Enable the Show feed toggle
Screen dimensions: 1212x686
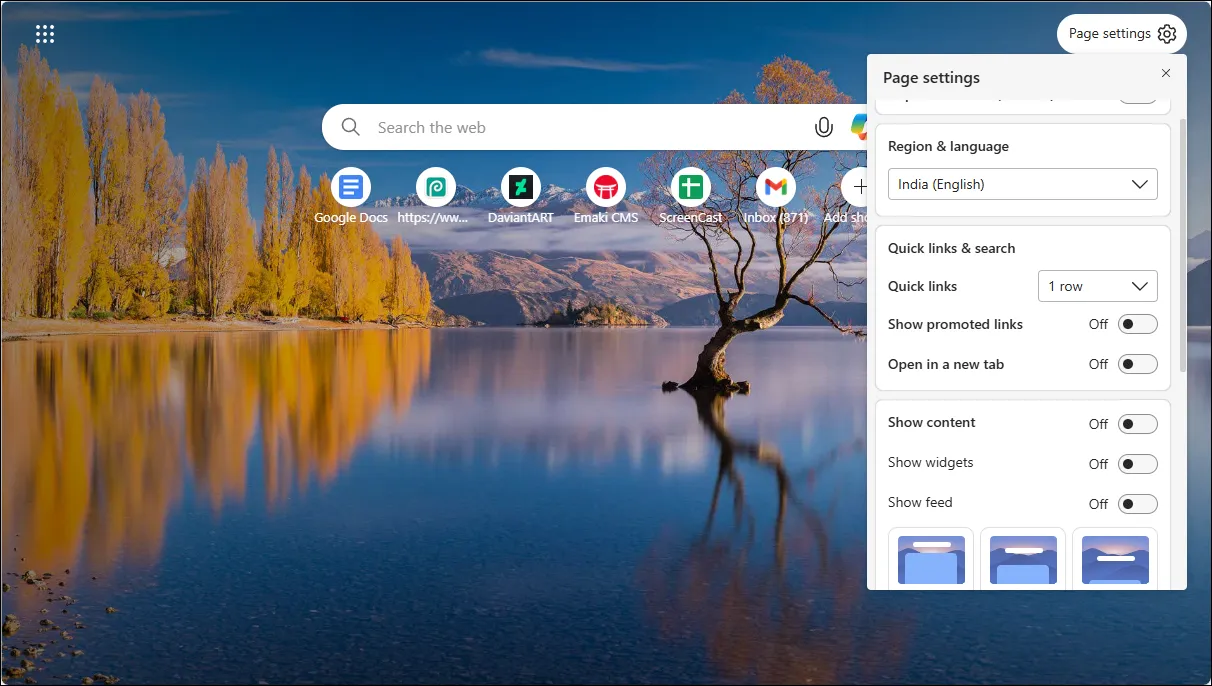pyautogui.click(x=1137, y=503)
